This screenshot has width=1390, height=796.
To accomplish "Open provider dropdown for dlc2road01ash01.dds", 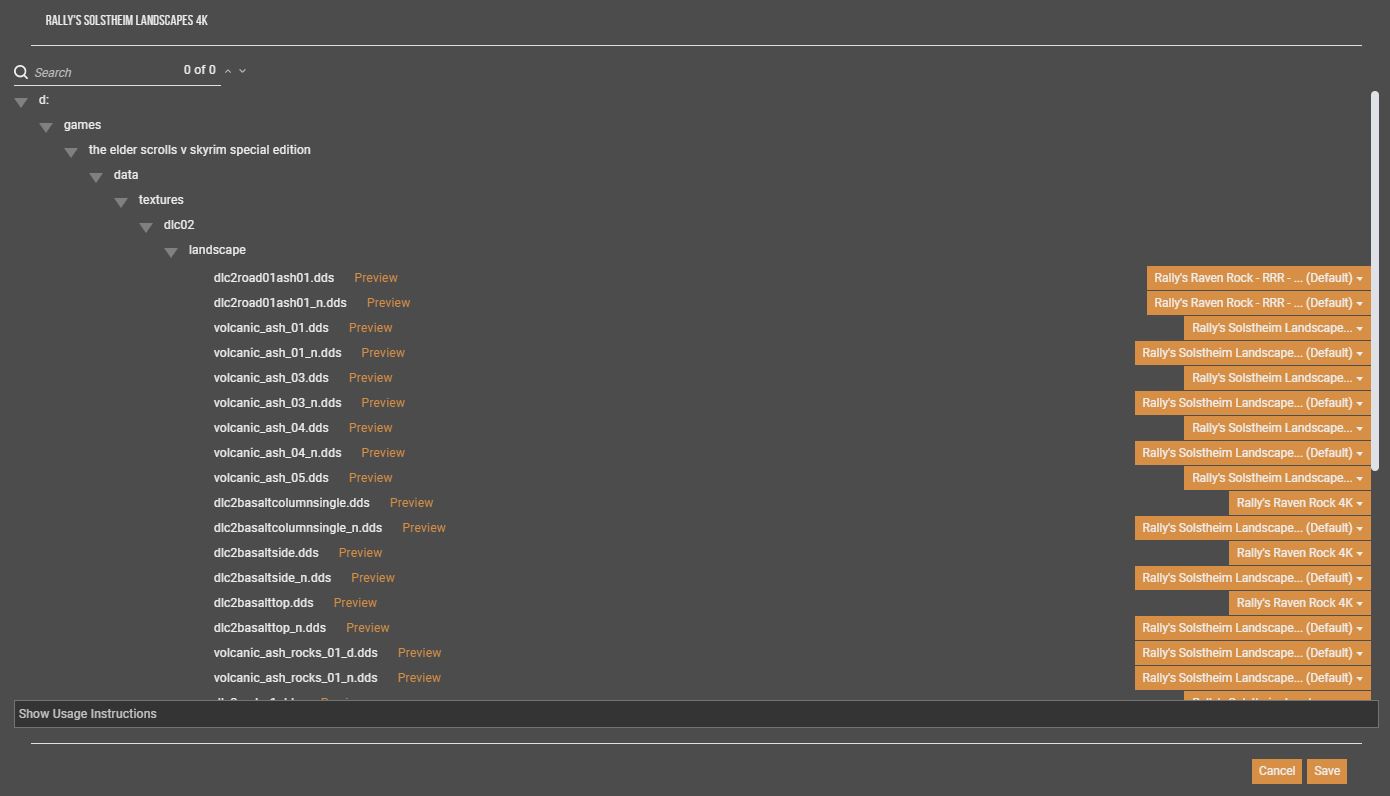I will [x=1257, y=277].
